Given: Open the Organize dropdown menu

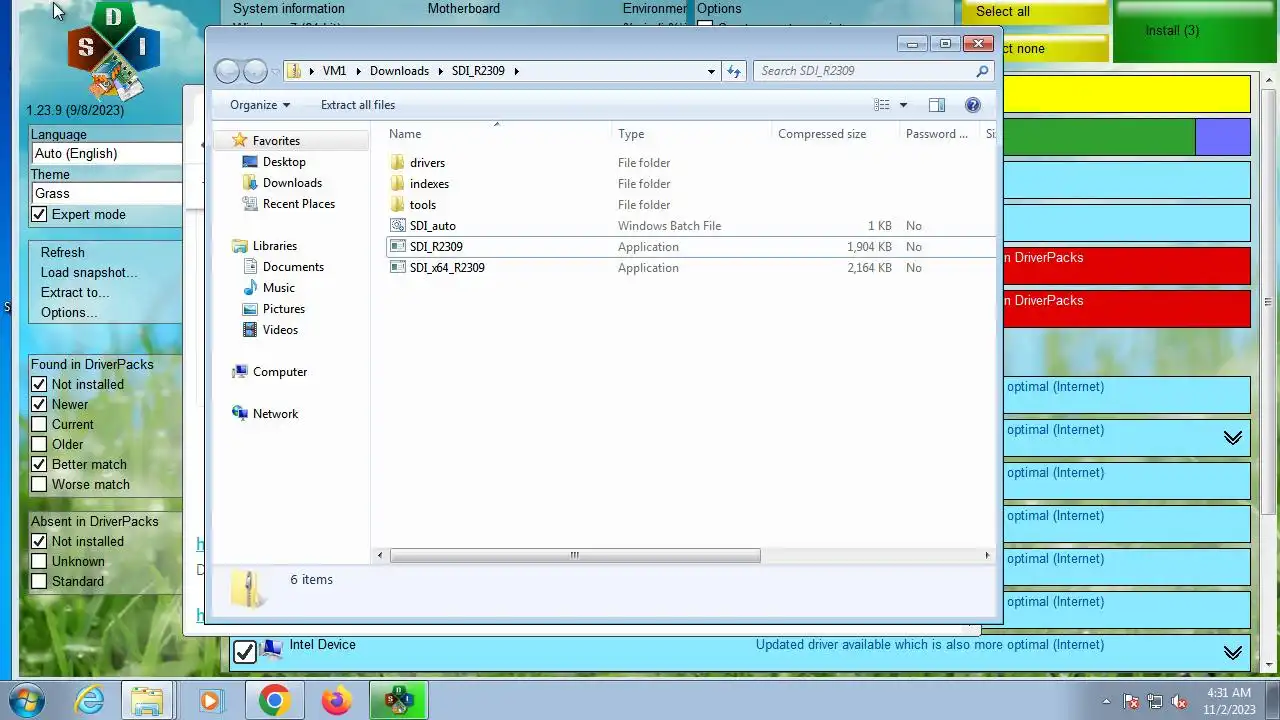Looking at the screenshot, I should click(259, 105).
